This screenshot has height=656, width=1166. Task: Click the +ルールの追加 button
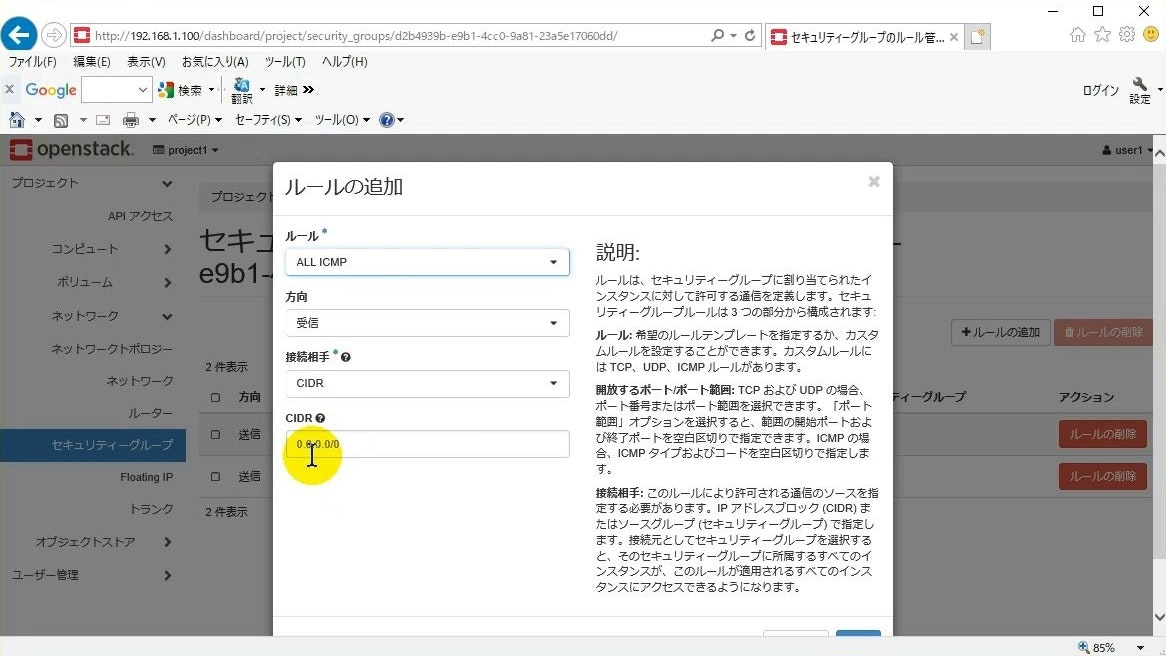tap(1000, 332)
